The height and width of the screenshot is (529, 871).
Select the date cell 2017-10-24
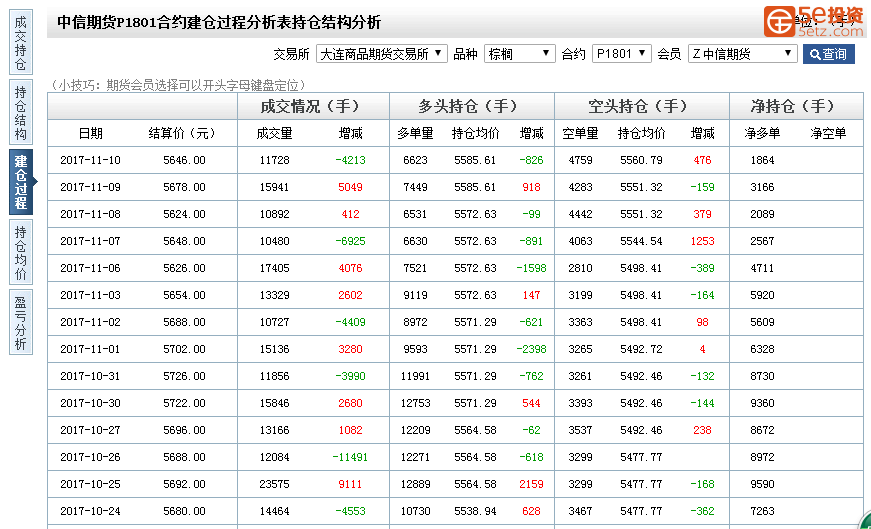click(90, 511)
